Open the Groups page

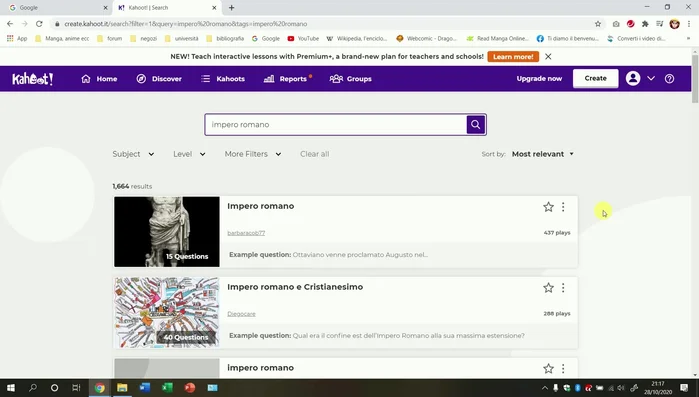pos(350,79)
